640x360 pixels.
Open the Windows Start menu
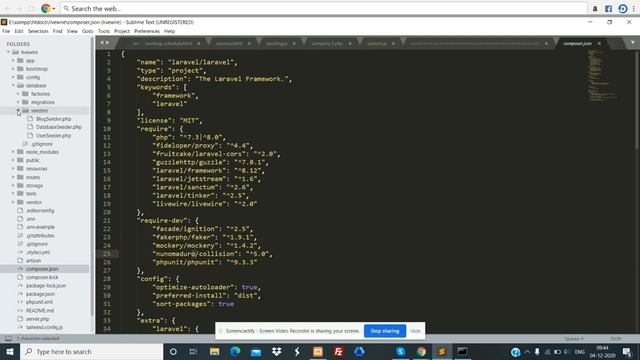tap(10, 351)
